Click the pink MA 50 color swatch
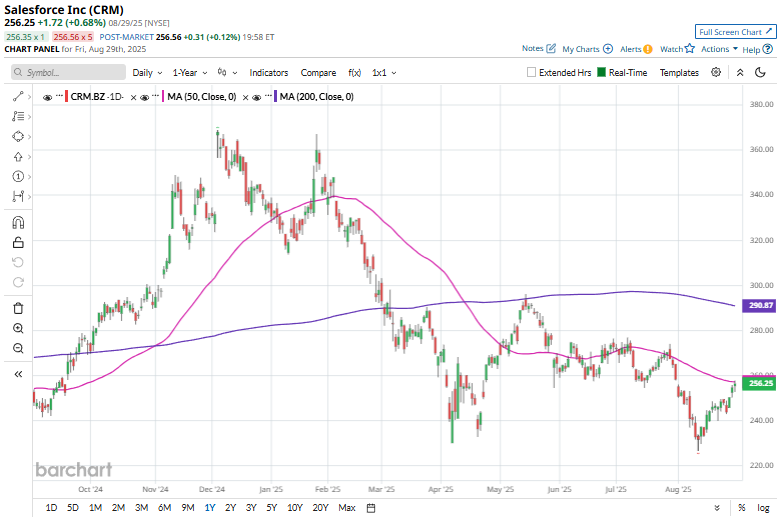This screenshot has height=523, width=781. click(163, 97)
